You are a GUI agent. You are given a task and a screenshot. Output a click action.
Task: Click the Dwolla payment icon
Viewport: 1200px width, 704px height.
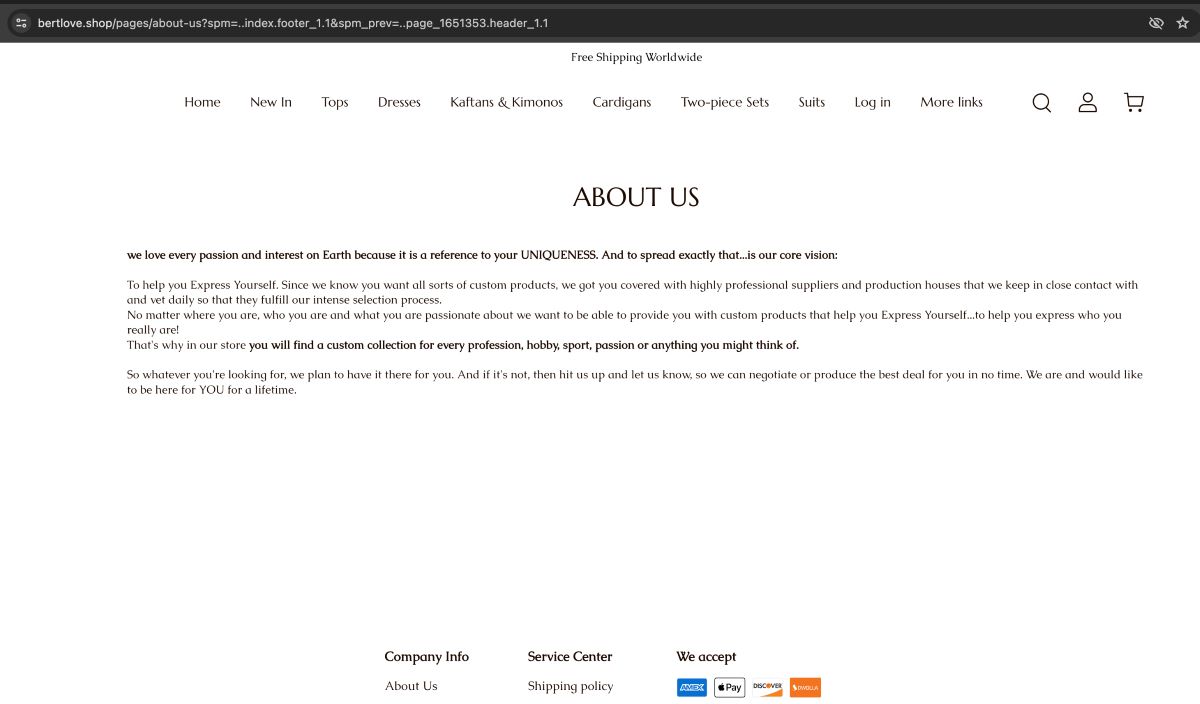pos(805,688)
